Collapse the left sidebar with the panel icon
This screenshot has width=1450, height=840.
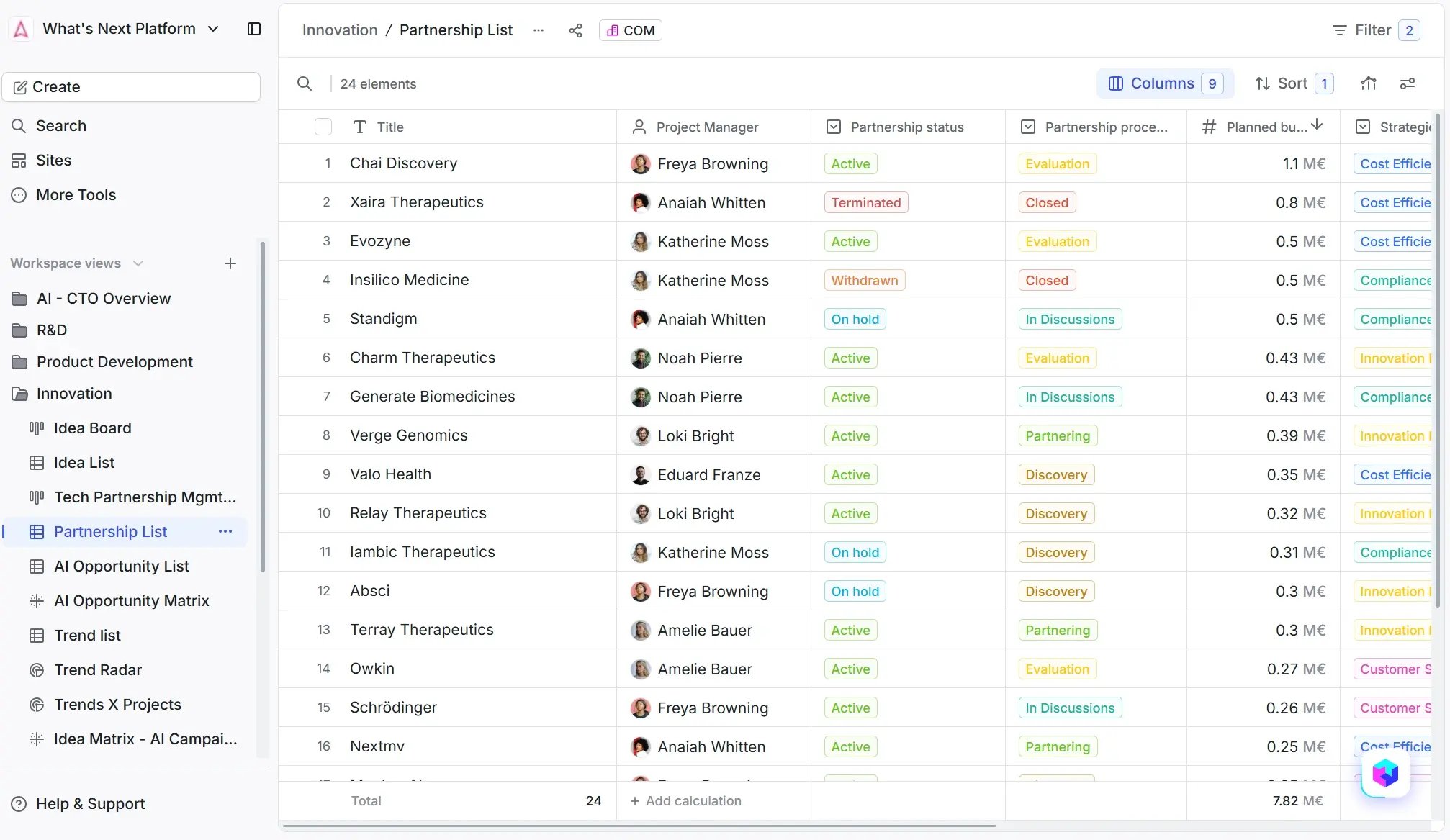(x=253, y=29)
